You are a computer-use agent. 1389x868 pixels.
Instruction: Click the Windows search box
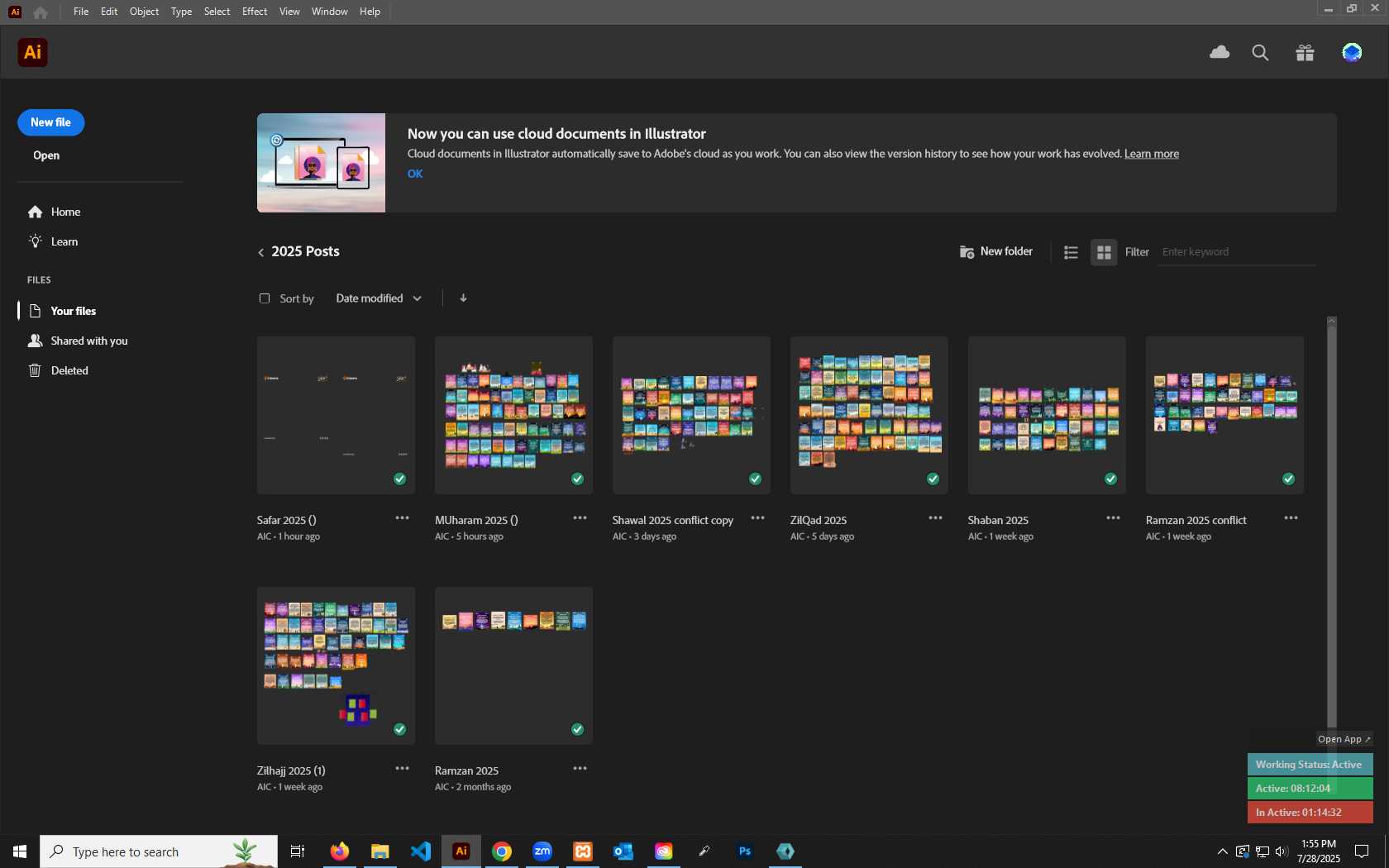point(159,851)
